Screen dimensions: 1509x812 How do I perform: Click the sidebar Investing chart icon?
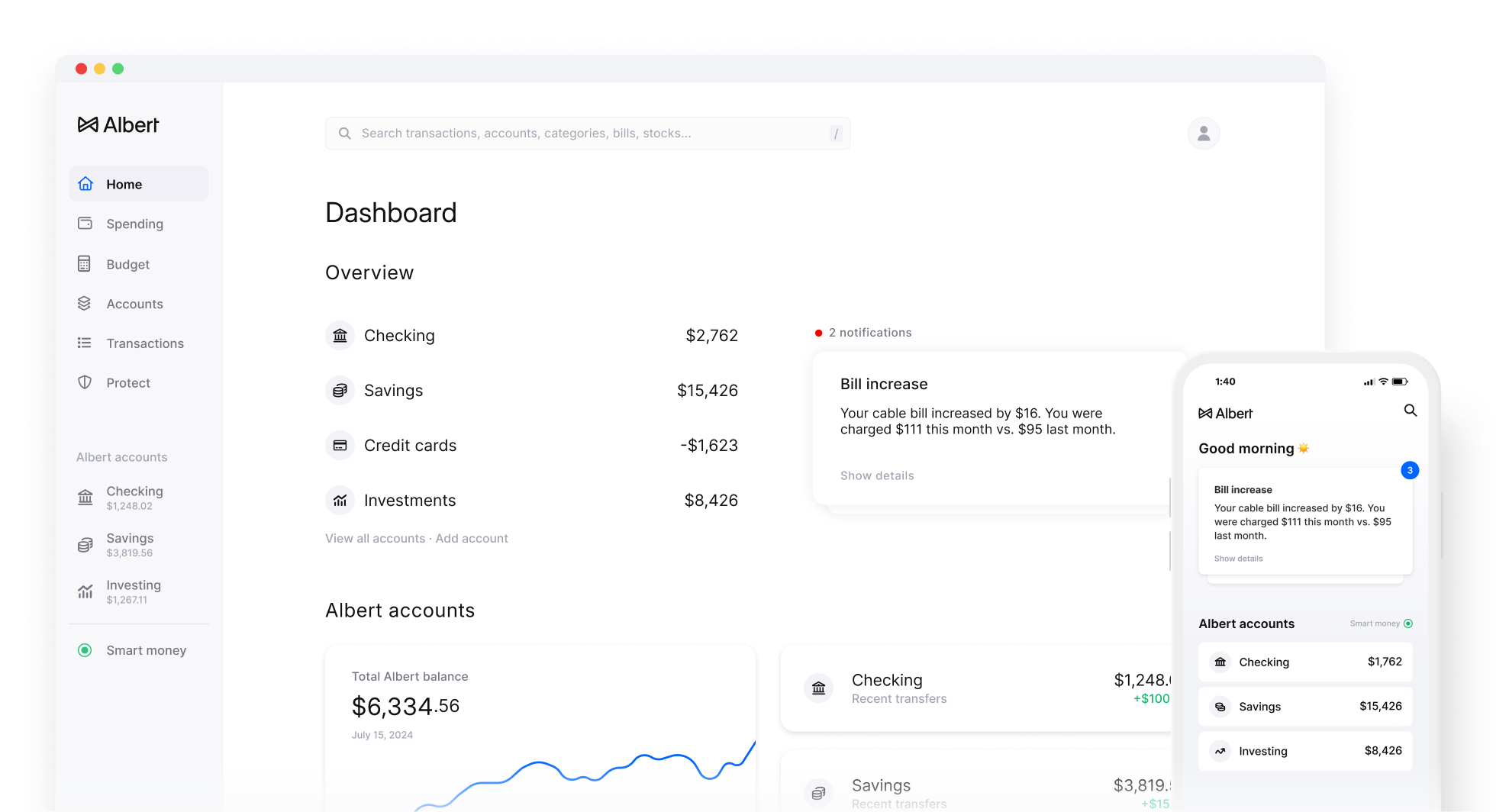click(x=85, y=591)
